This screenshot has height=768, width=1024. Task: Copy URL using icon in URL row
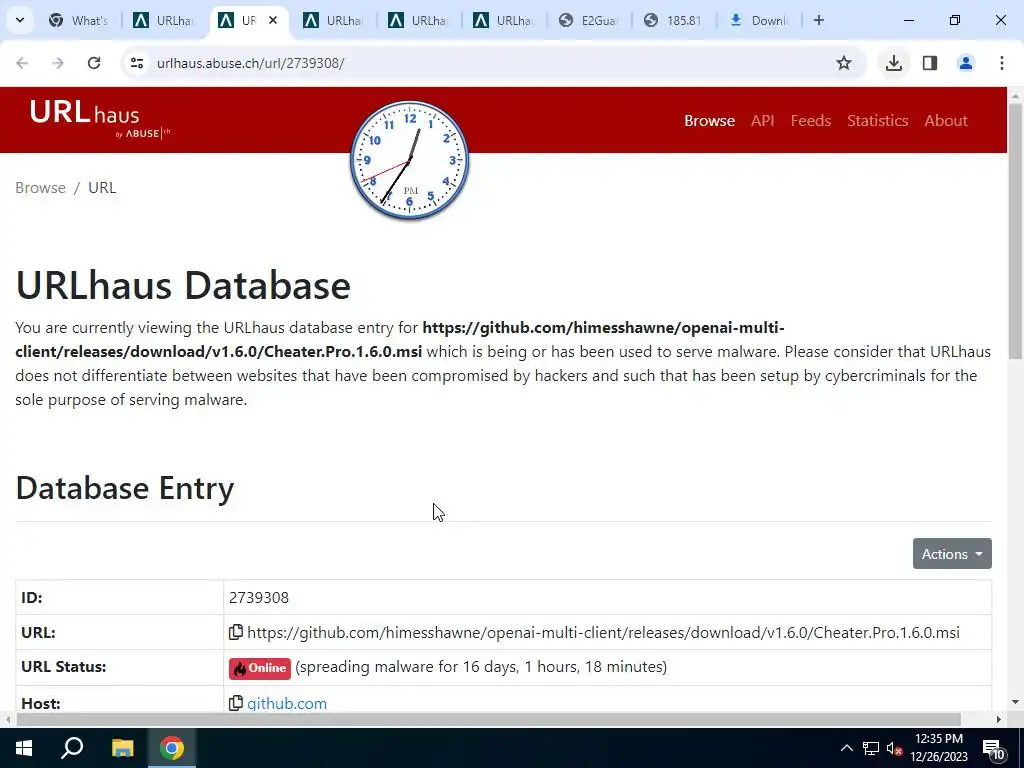tap(236, 632)
